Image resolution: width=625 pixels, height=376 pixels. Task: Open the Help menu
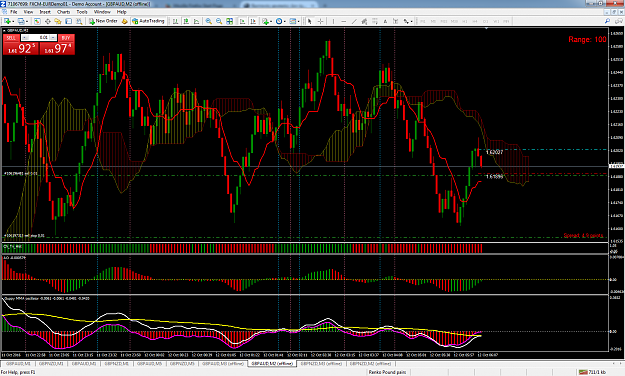121,12
